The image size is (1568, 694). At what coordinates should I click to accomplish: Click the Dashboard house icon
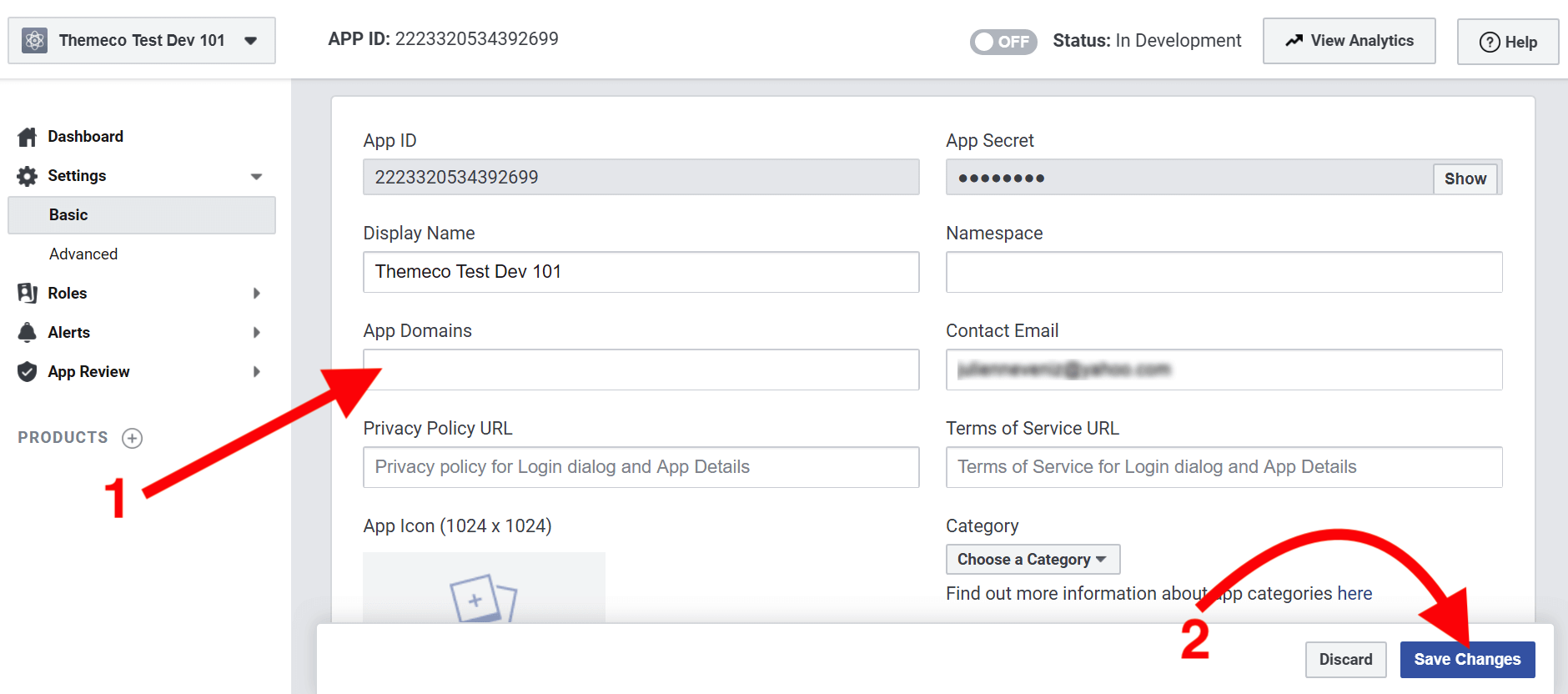(x=28, y=137)
